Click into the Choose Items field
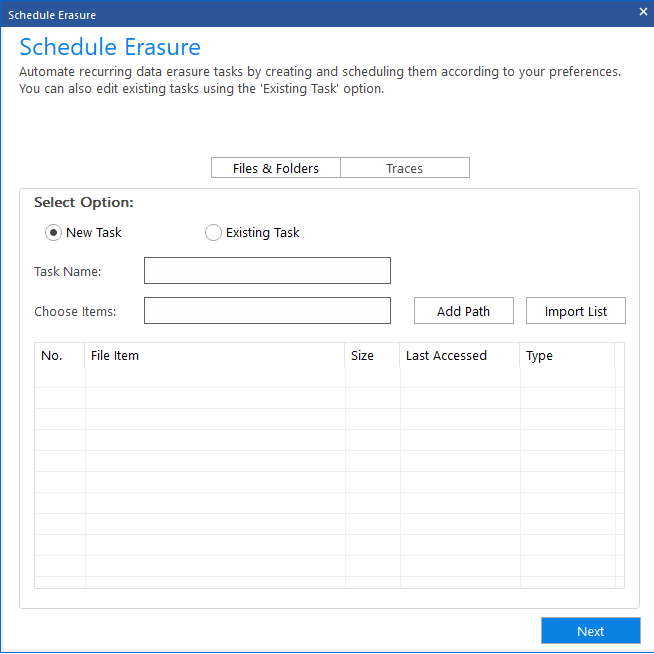654x654 pixels. coord(267,311)
